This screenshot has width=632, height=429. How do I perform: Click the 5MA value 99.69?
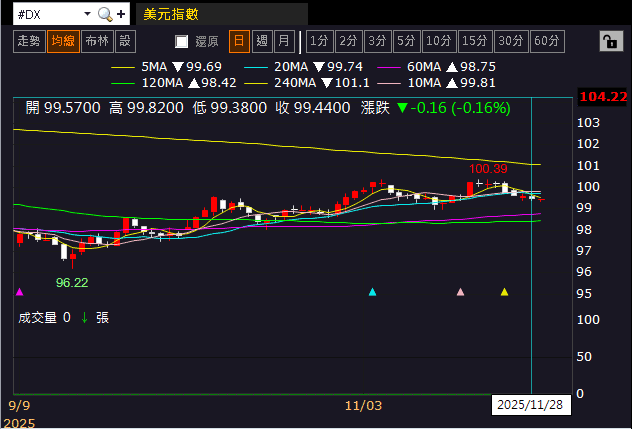tap(204, 67)
